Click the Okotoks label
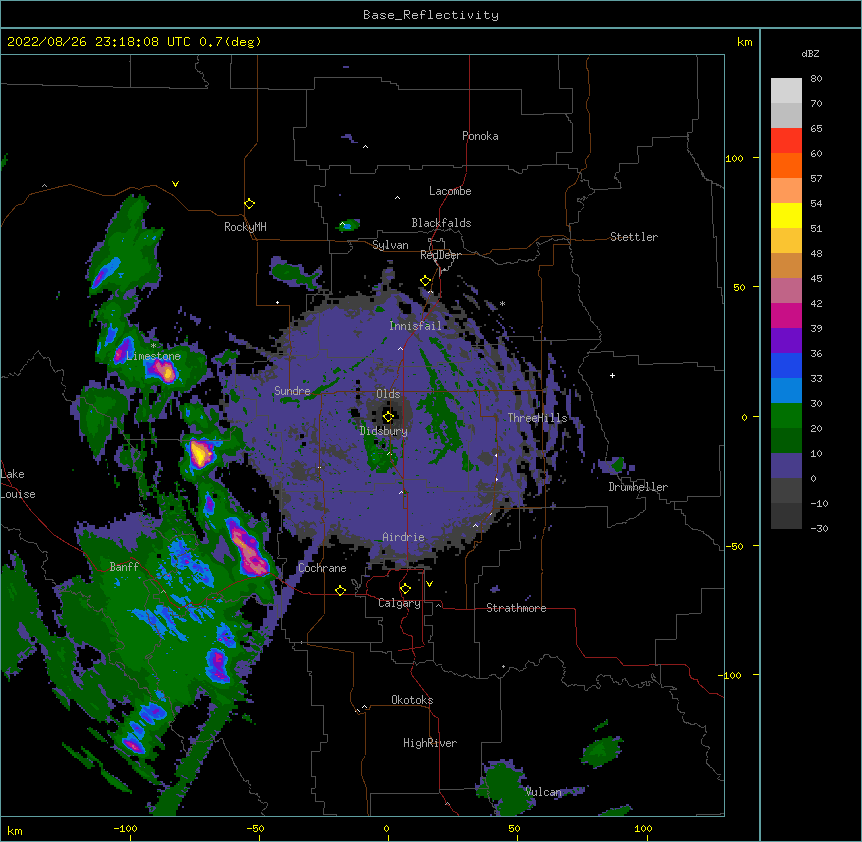Viewport: 862px width, 842px height. click(x=412, y=700)
